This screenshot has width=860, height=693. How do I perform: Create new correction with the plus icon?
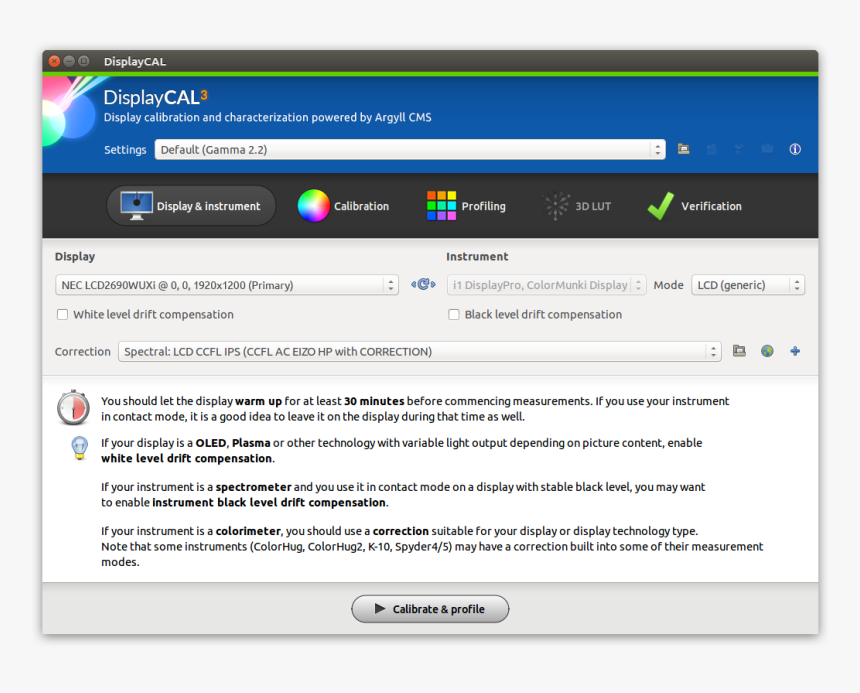pos(794,351)
